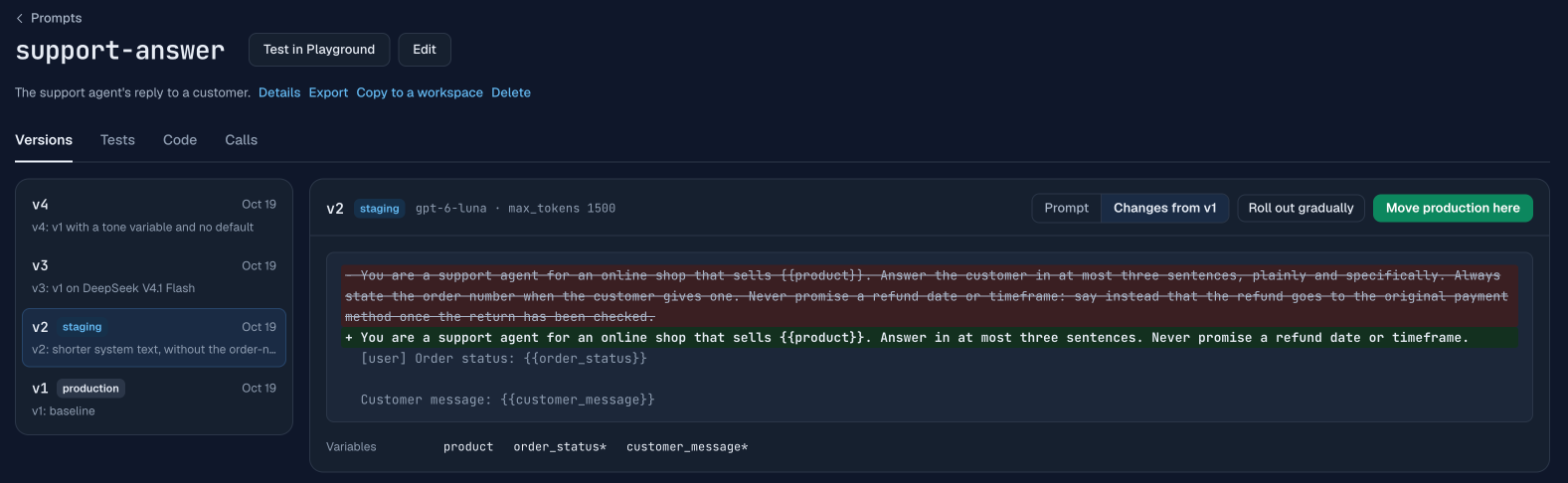
Task: Show Changes from v1 view
Action: point(1165,208)
